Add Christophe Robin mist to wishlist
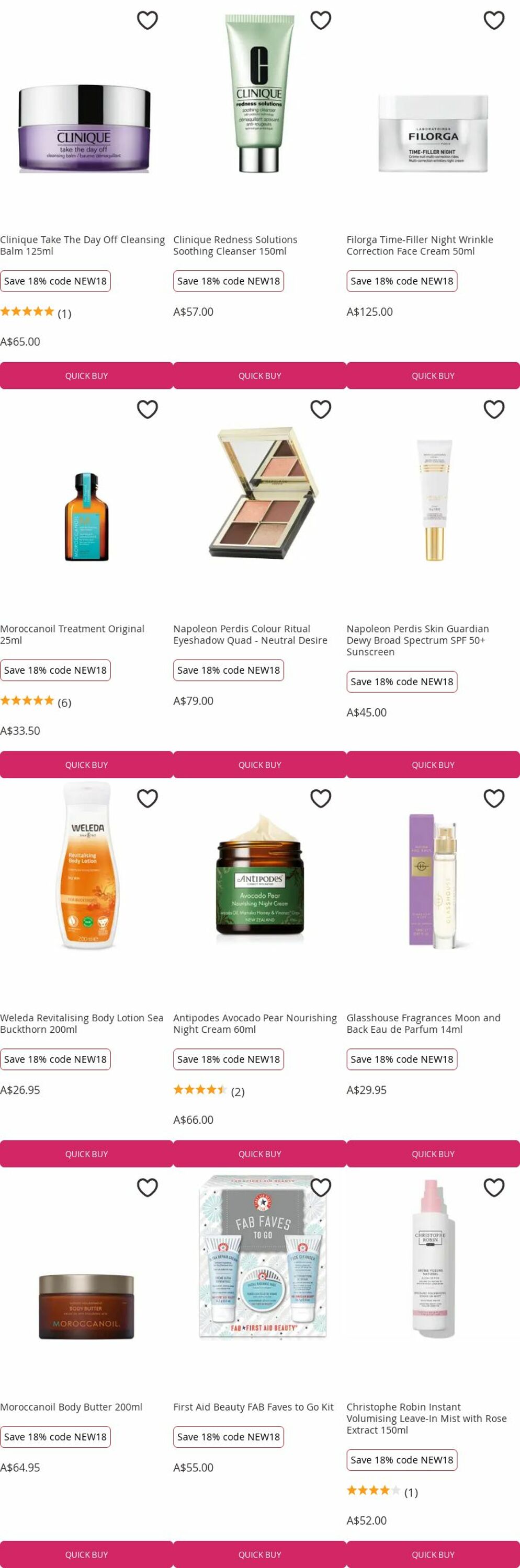Screen dimensions: 520x1568 click(x=494, y=1187)
